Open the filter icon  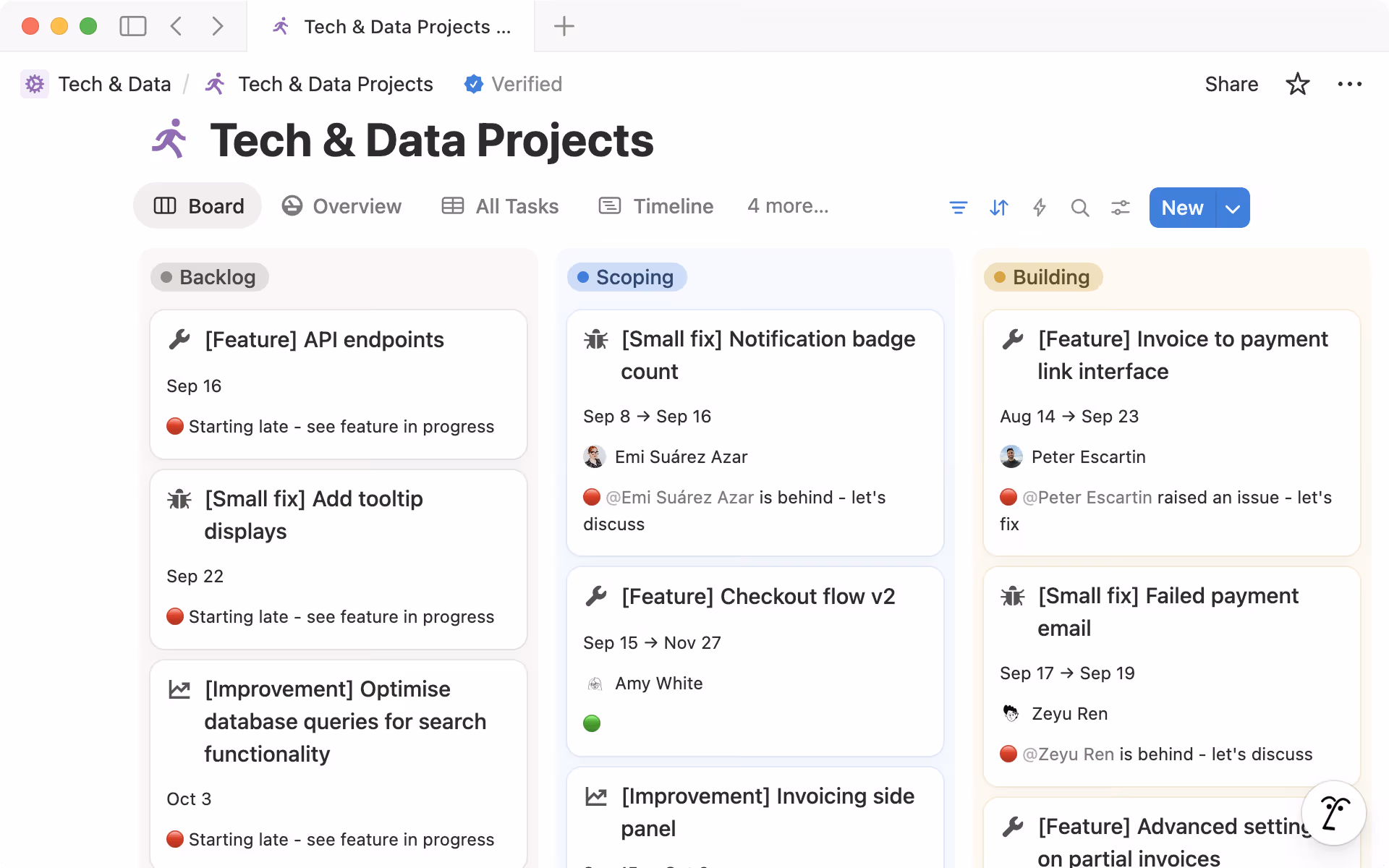[958, 208]
